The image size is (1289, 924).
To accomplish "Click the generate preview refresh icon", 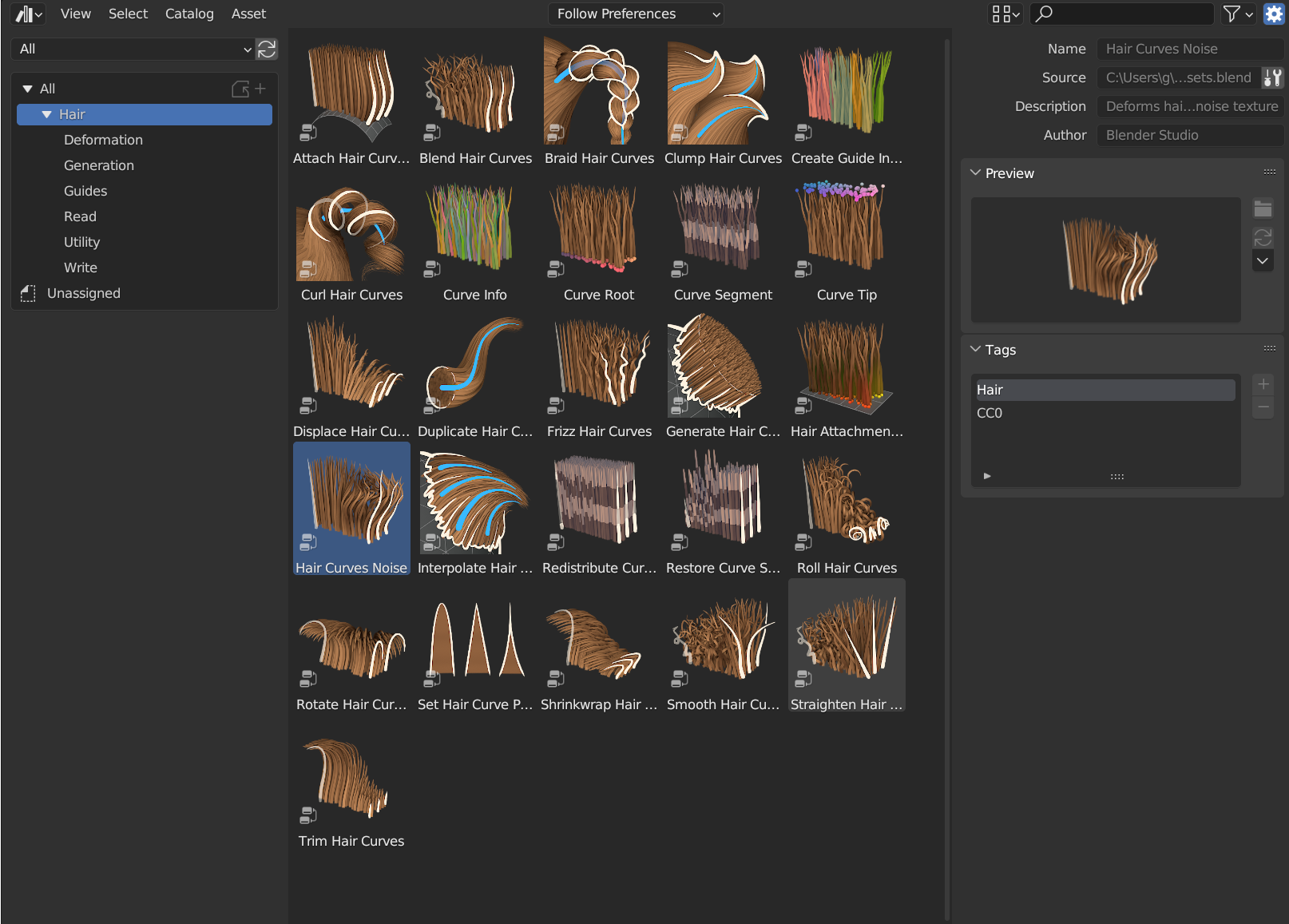I will click(1263, 237).
